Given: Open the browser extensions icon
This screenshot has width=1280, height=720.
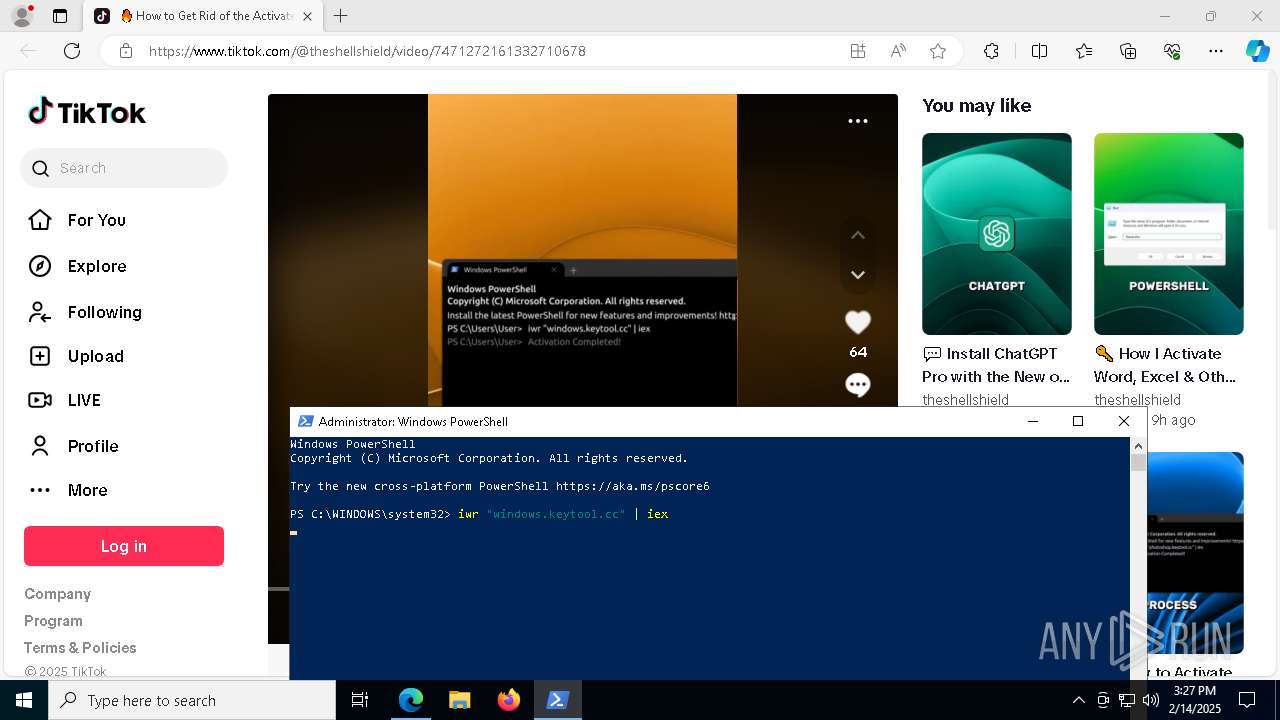Looking at the screenshot, I should click(x=991, y=51).
